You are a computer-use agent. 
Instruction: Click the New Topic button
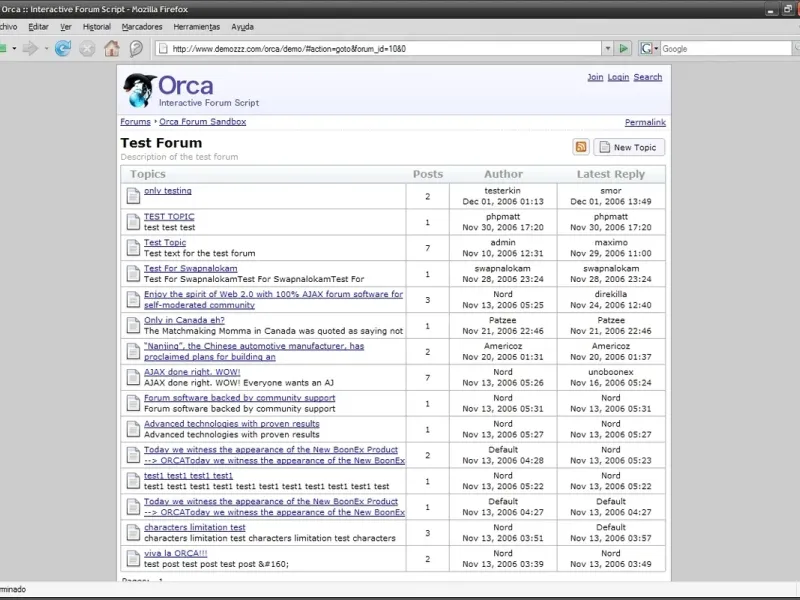(x=629, y=147)
